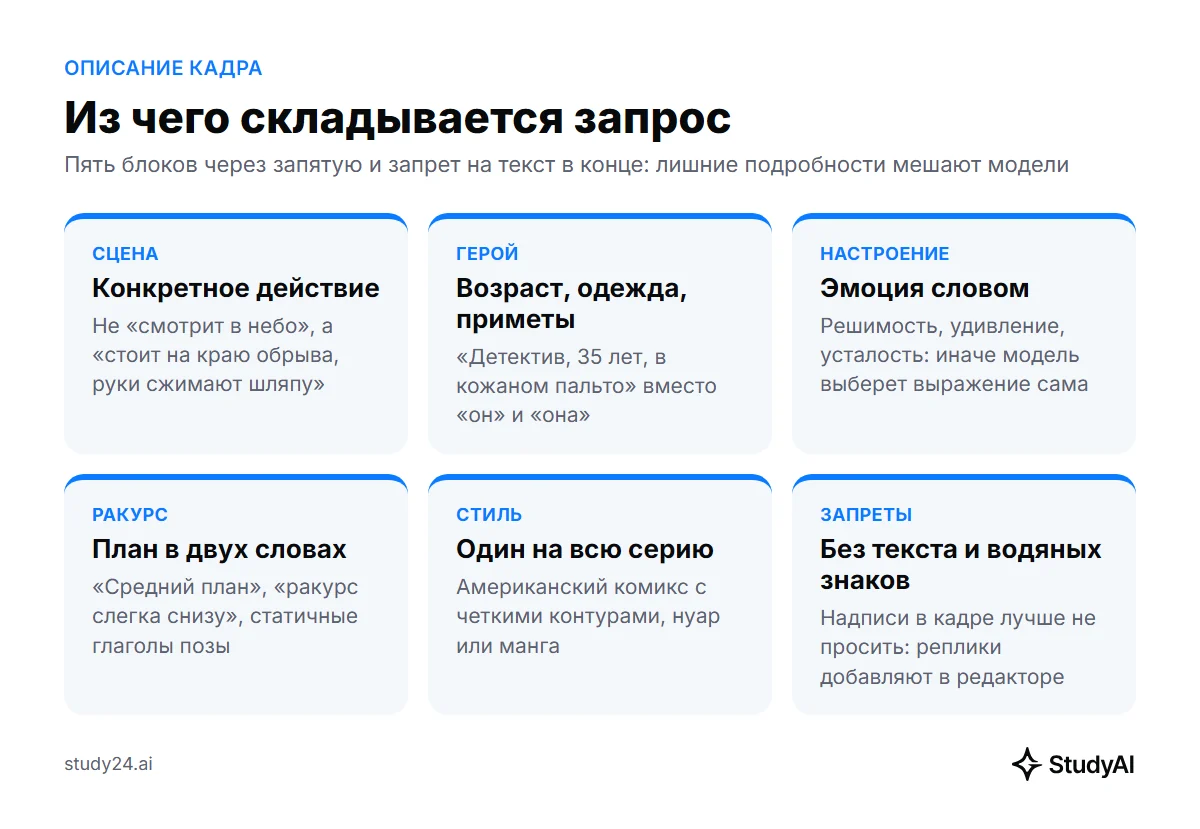Click the «ГЕРОЙ» card label
The width and height of the screenshot is (1200, 829).
click(x=487, y=254)
